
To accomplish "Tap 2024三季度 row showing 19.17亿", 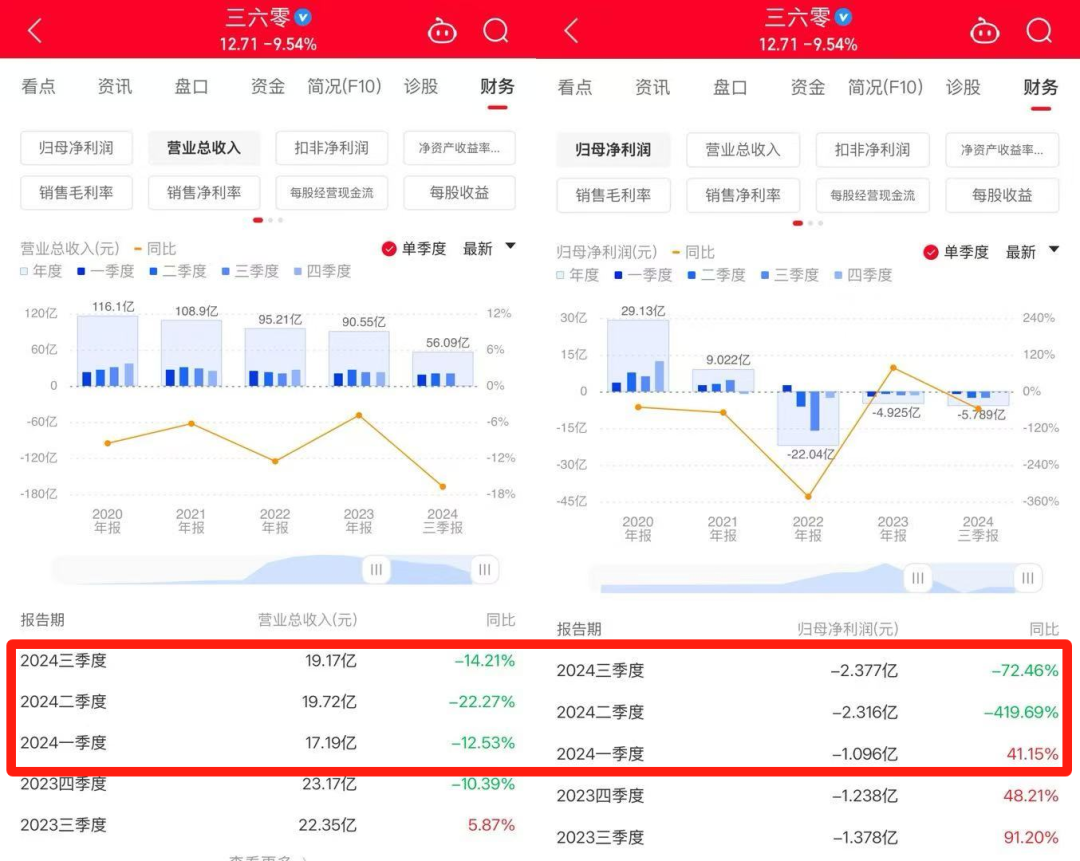I will (267, 661).
